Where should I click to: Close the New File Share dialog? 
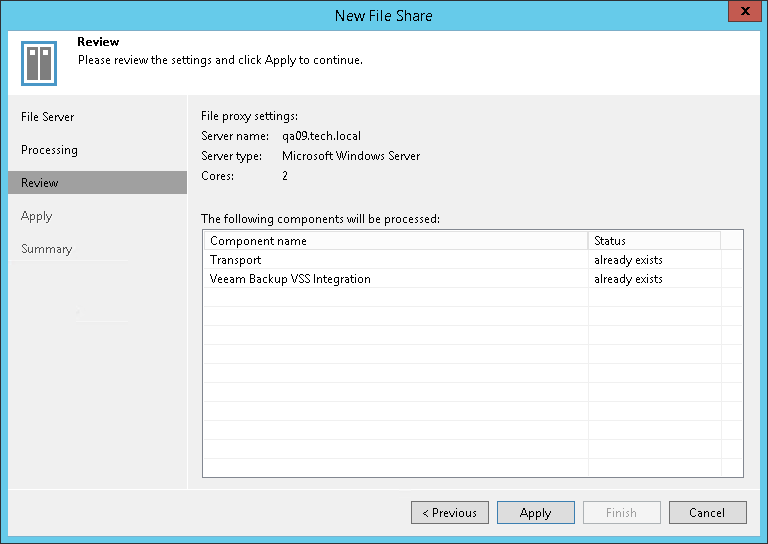[743, 14]
